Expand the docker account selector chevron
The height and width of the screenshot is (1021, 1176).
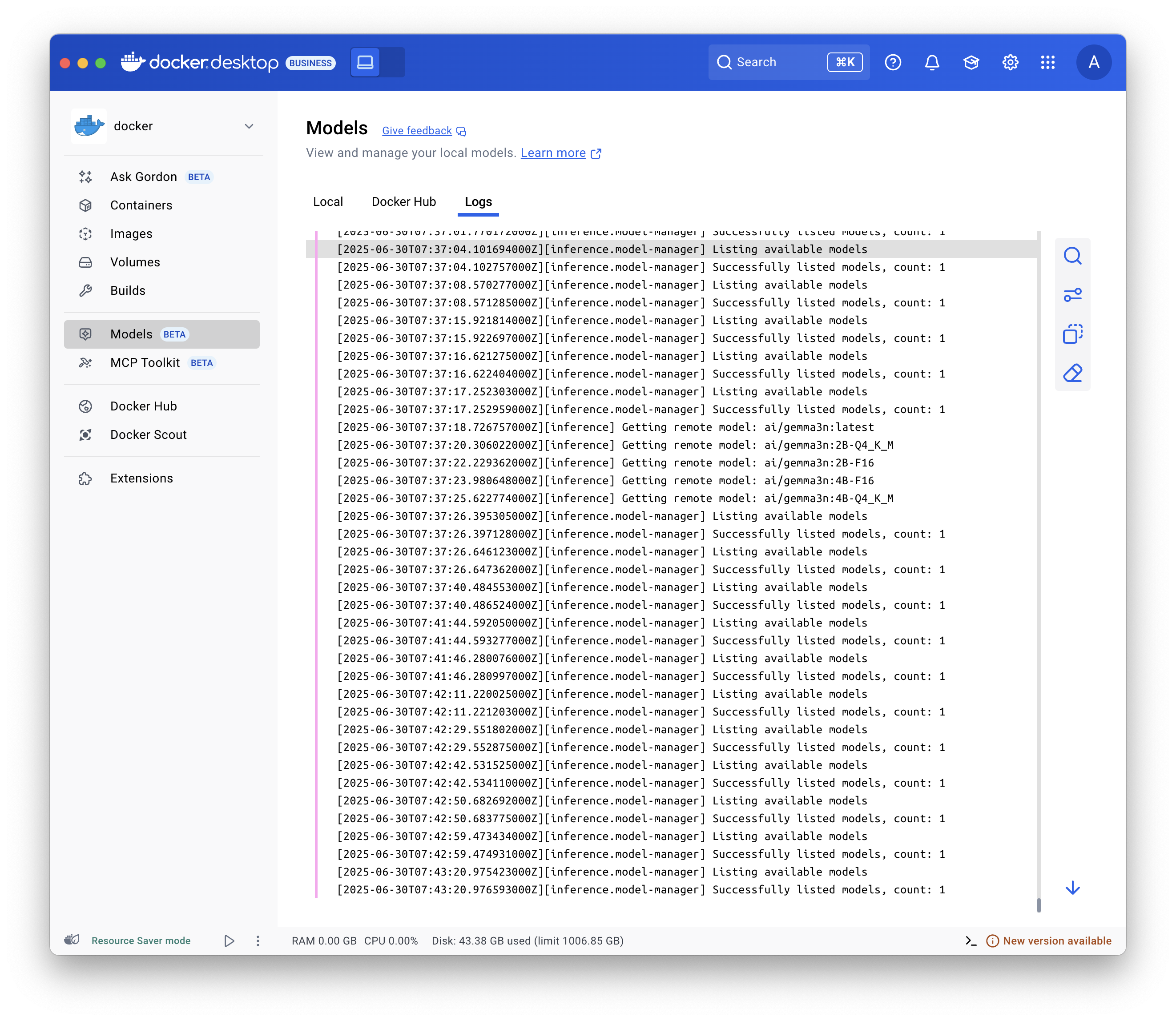coord(249,126)
